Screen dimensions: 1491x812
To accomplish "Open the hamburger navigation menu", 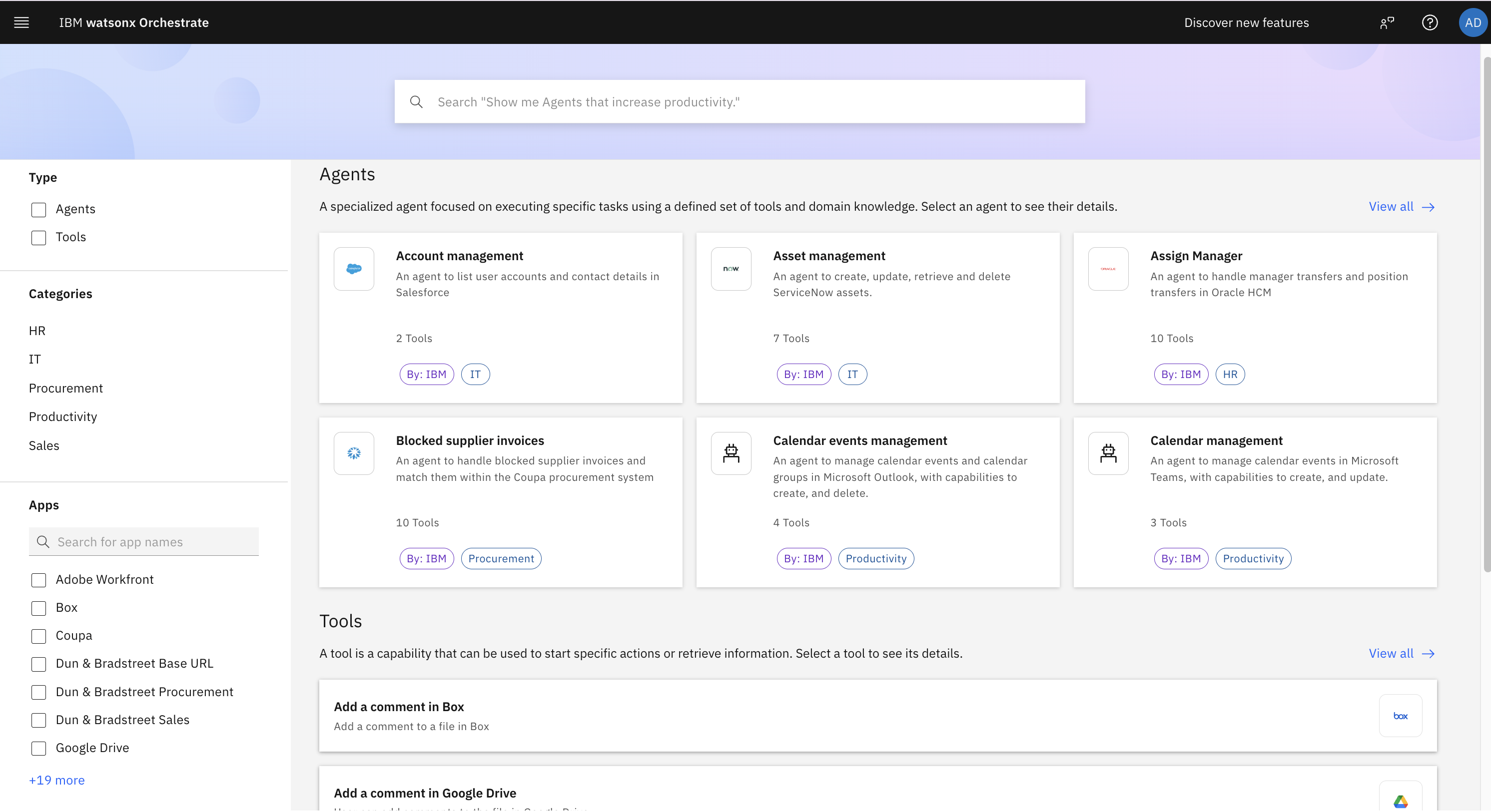I will (x=21, y=22).
